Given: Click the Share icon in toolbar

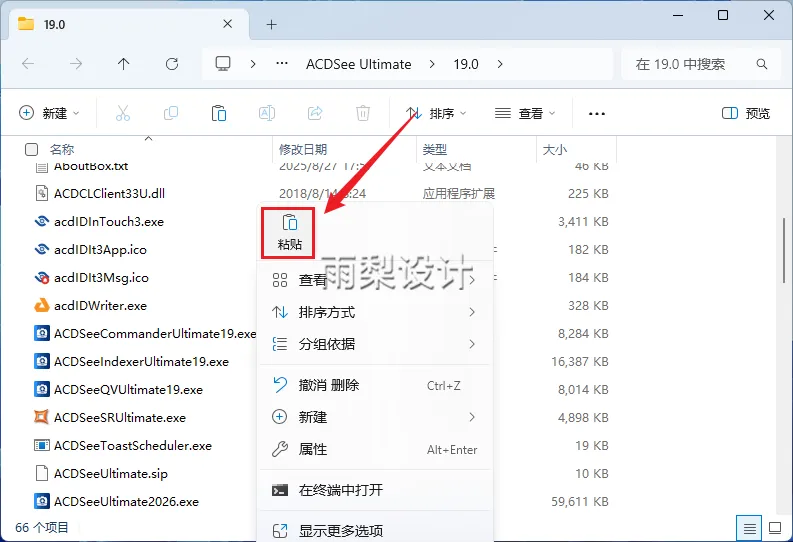Looking at the screenshot, I should click(315, 113).
